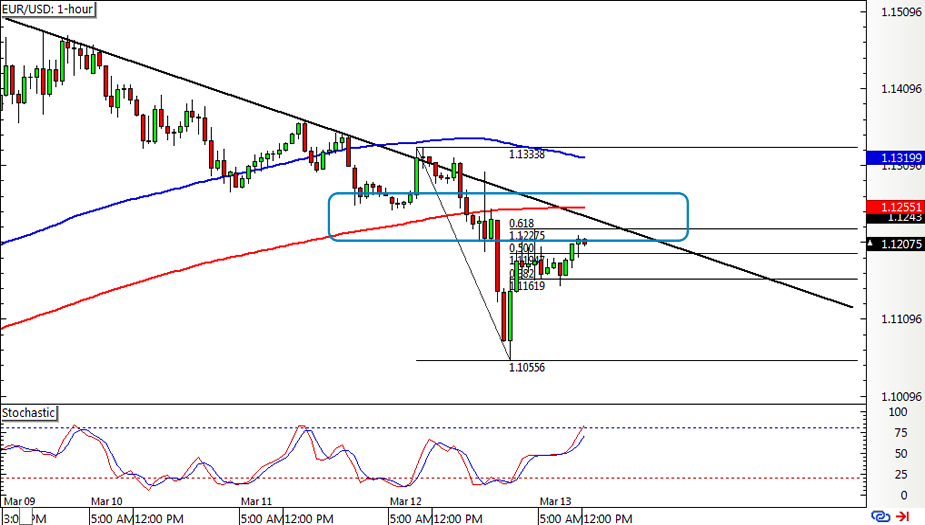
Task: Click the Mar 12 date label
Action: pos(406,501)
